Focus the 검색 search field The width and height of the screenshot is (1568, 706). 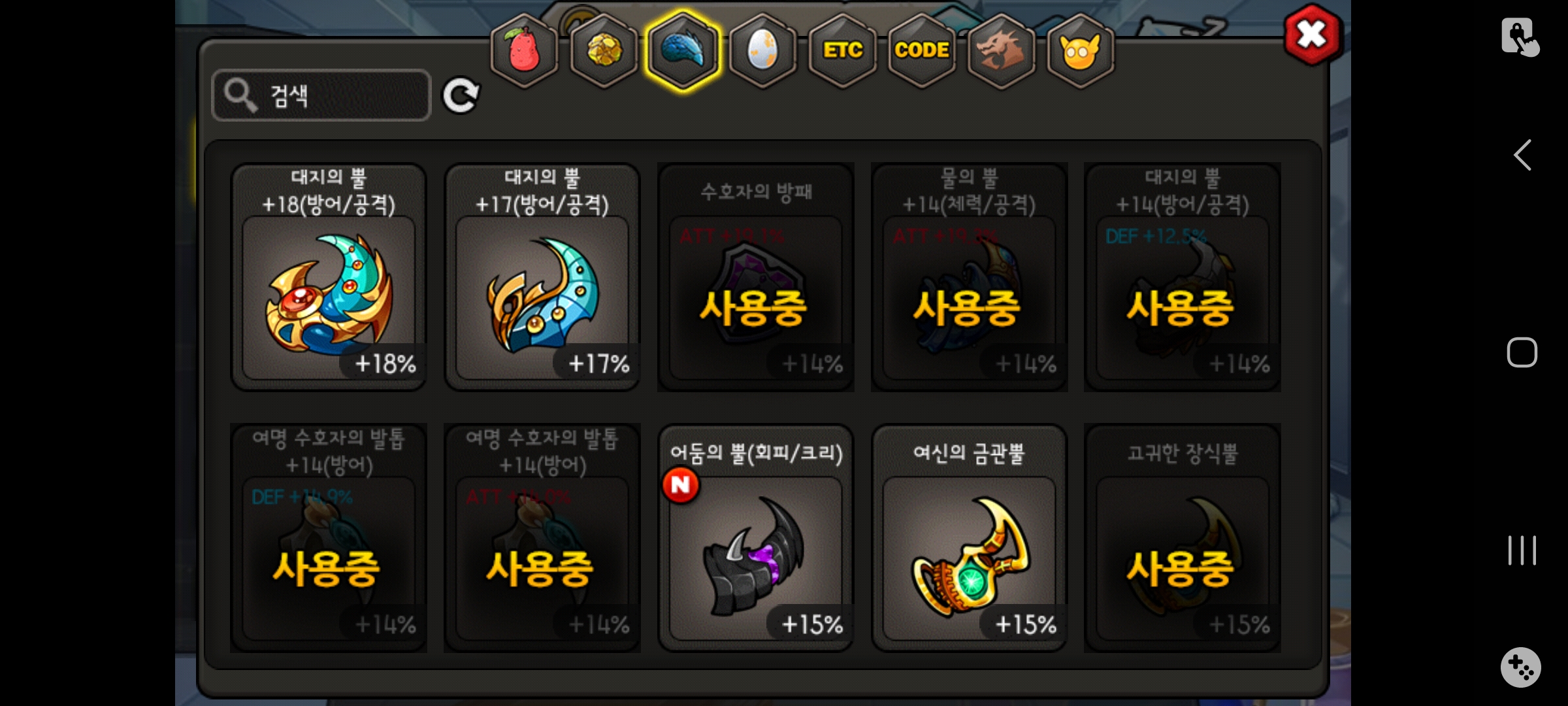coord(321,95)
